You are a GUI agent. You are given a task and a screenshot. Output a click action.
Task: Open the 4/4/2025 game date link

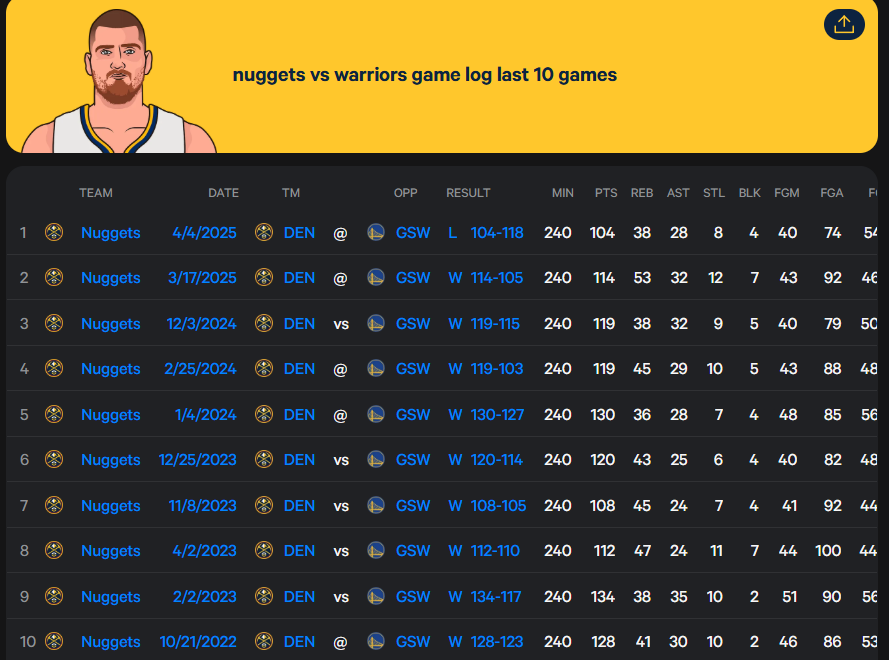pos(205,232)
